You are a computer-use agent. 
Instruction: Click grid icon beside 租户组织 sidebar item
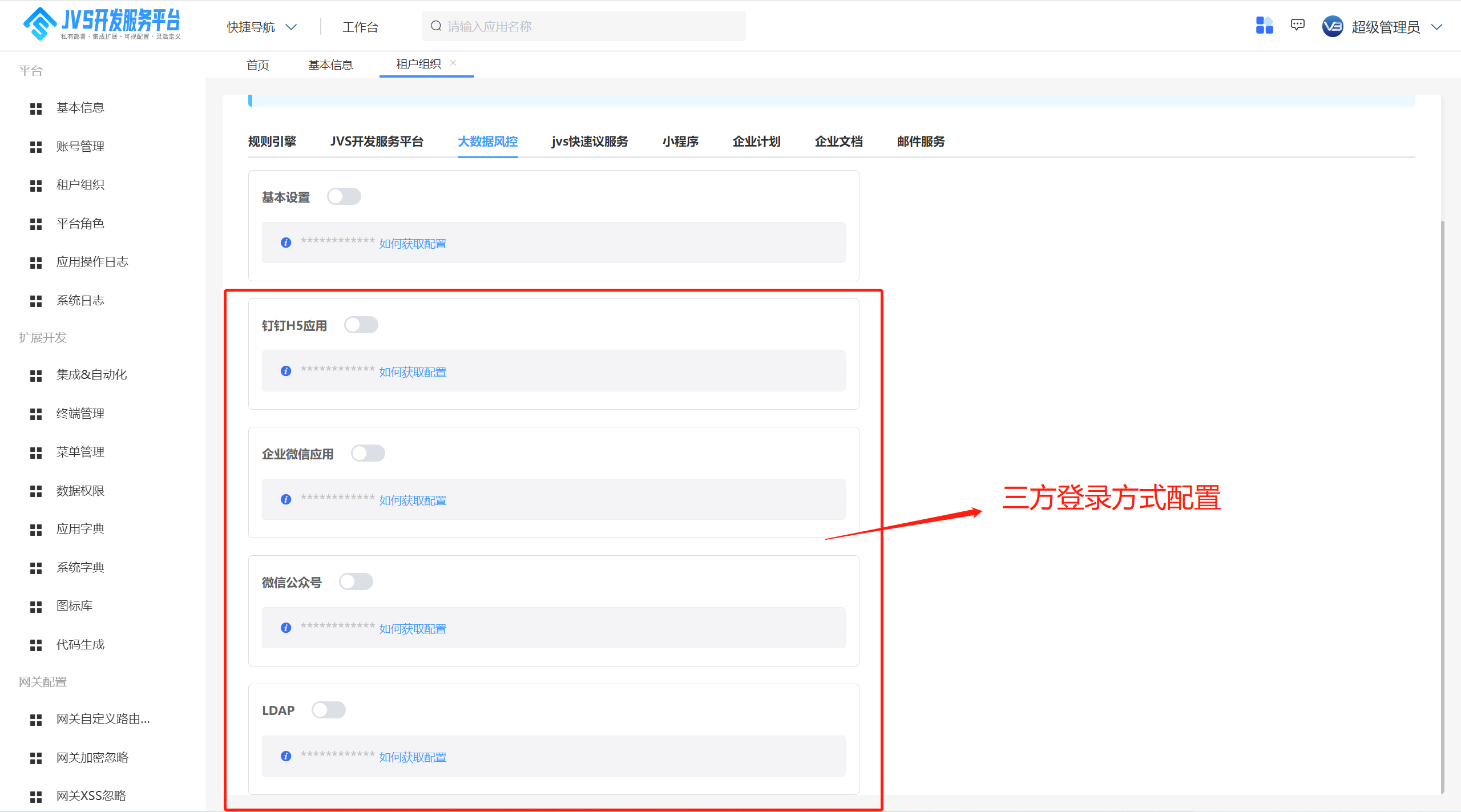click(x=36, y=185)
